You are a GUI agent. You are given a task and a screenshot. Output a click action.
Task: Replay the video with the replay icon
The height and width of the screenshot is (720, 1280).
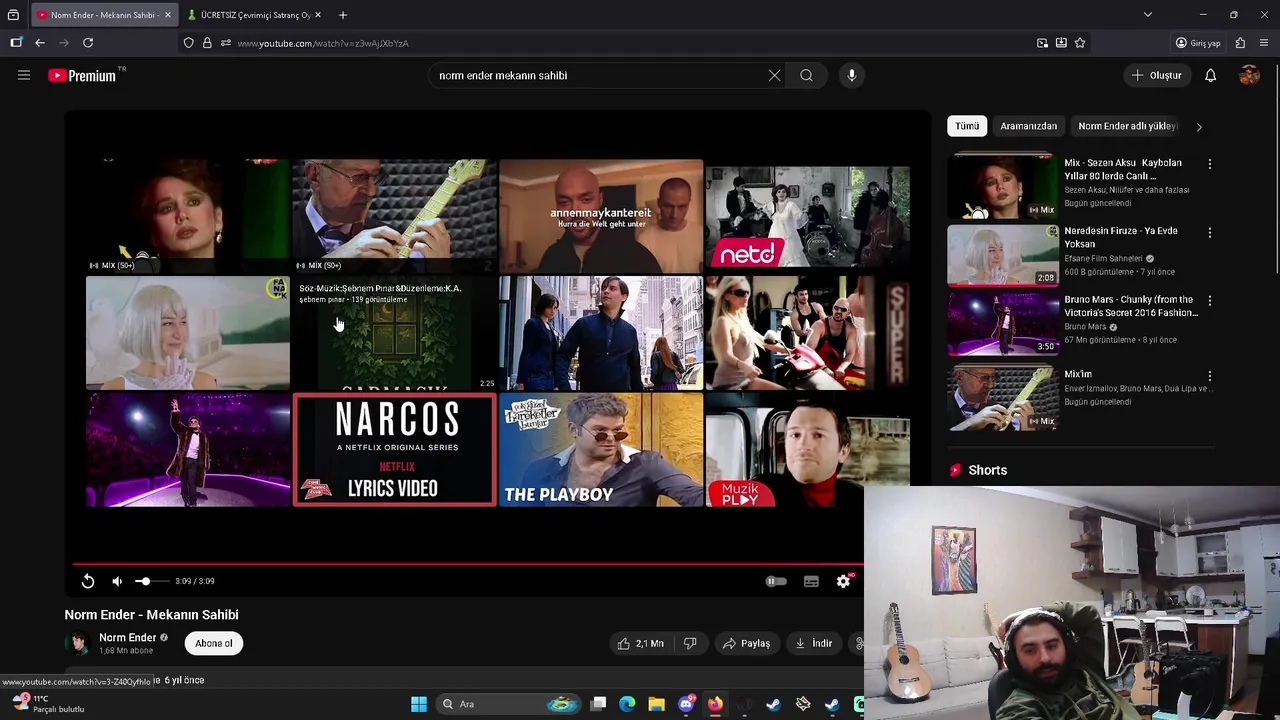click(x=88, y=581)
